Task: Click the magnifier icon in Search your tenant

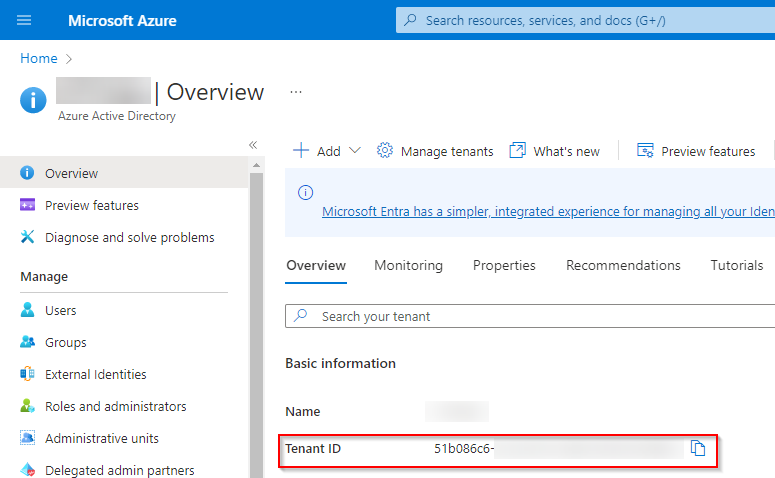Action: (301, 315)
